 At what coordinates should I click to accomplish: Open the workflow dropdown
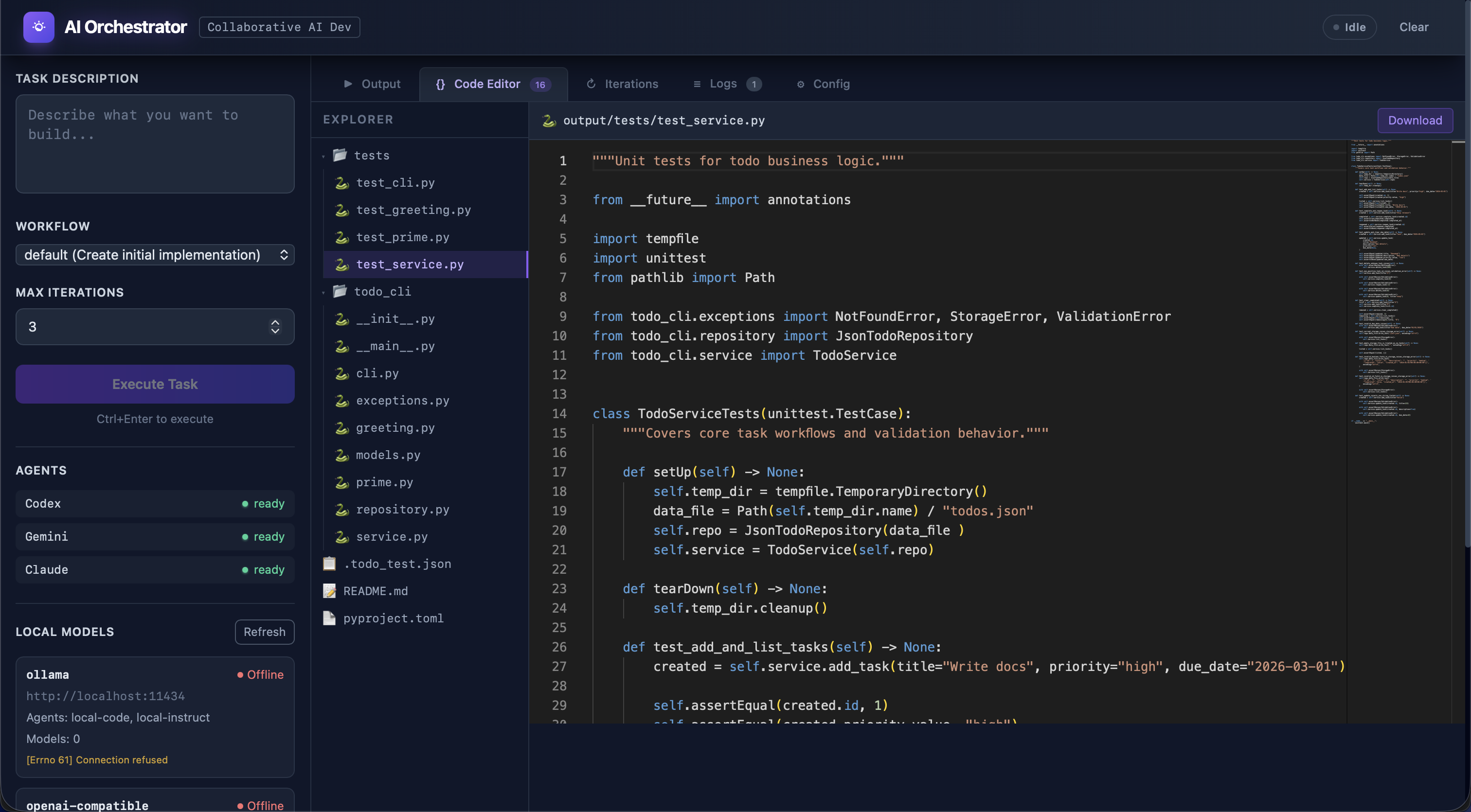[x=155, y=255]
